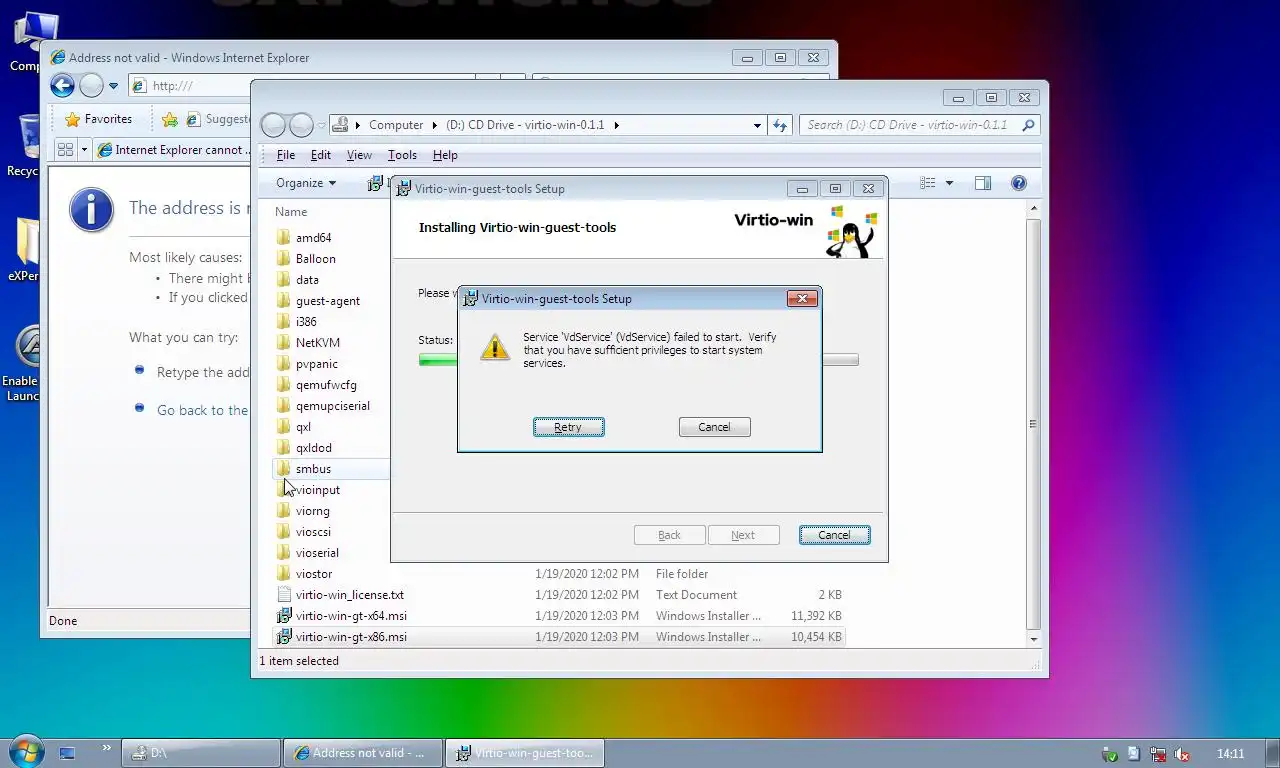Image resolution: width=1280 pixels, height=768 pixels.
Task: Click Computer in the address breadcrumb
Action: (x=396, y=125)
